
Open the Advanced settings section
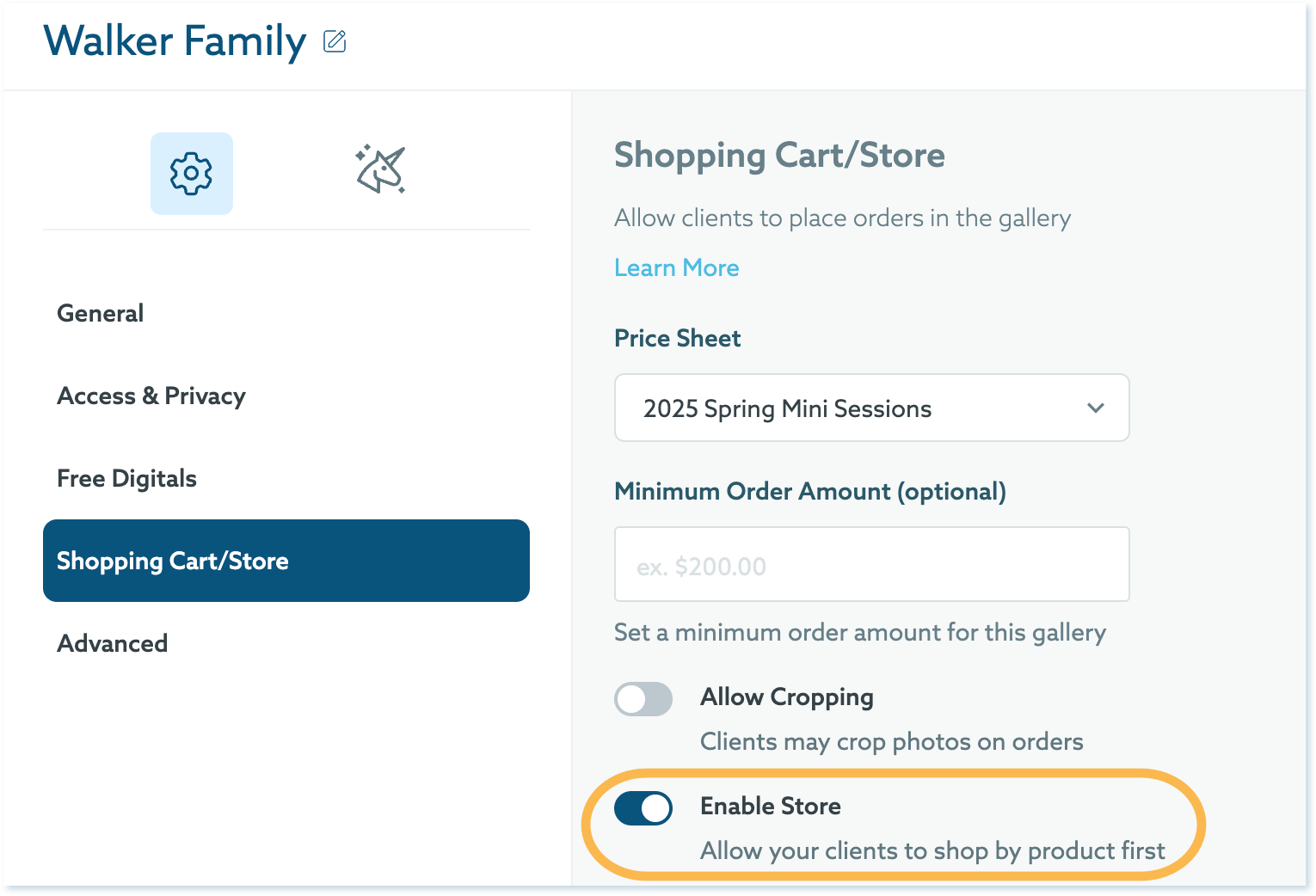point(113,643)
